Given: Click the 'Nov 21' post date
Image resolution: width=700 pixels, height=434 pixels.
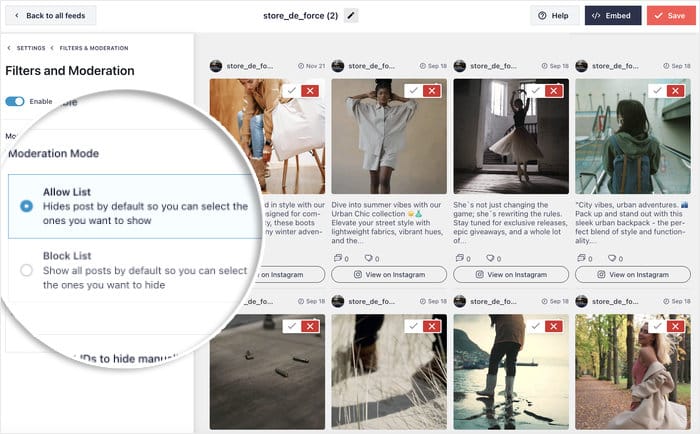Looking at the screenshot, I should click(x=312, y=66).
